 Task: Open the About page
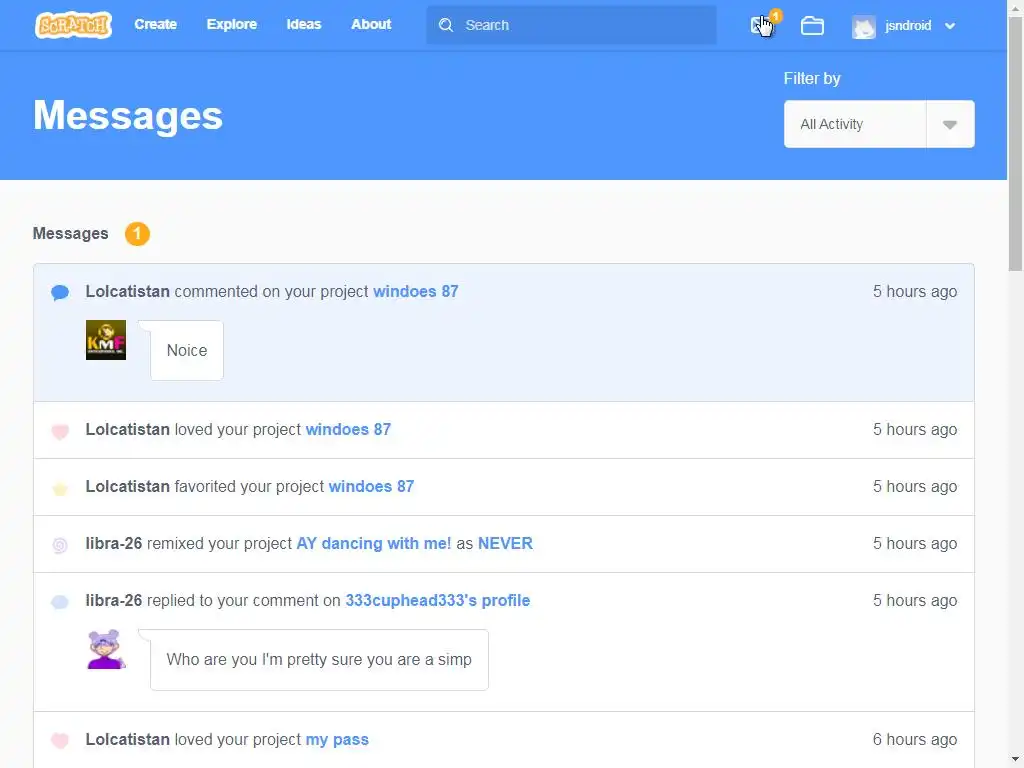pos(371,24)
